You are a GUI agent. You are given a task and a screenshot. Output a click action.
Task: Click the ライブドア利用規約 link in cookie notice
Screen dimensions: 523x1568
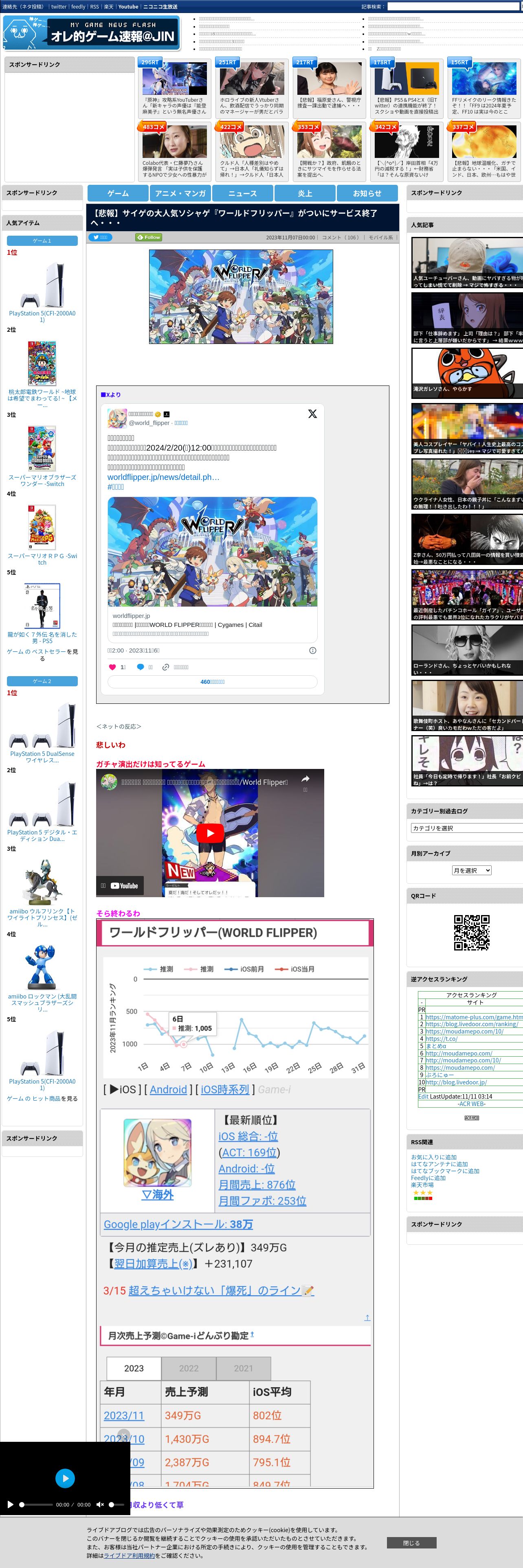tap(128, 1555)
